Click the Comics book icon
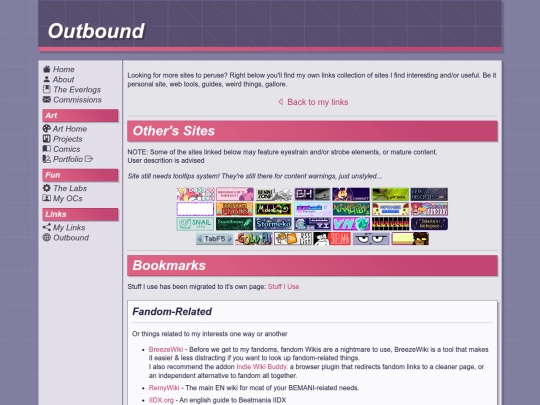The image size is (540, 405). pos(46,149)
